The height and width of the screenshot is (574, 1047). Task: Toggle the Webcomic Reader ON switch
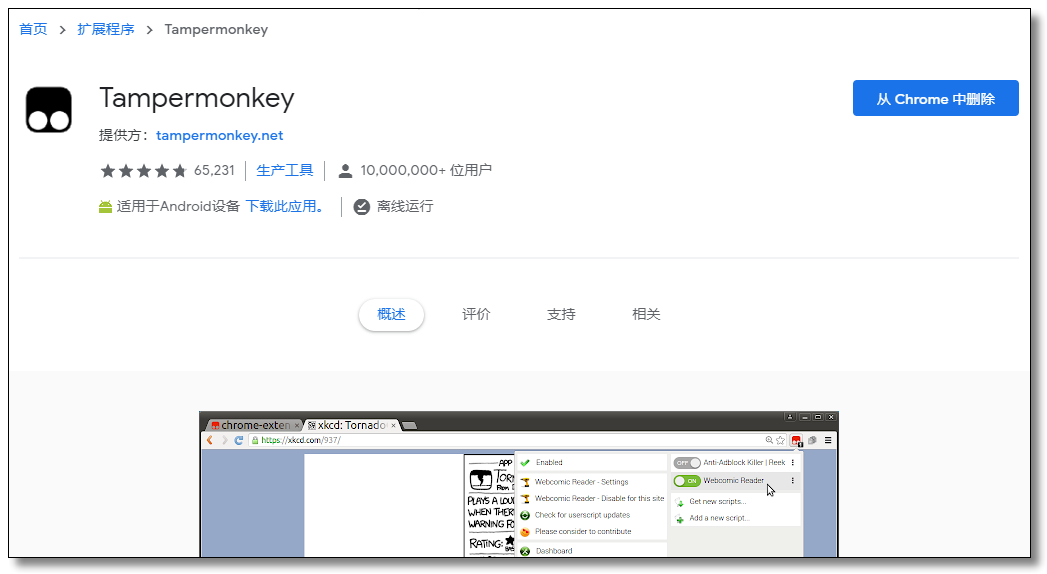(686, 481)
